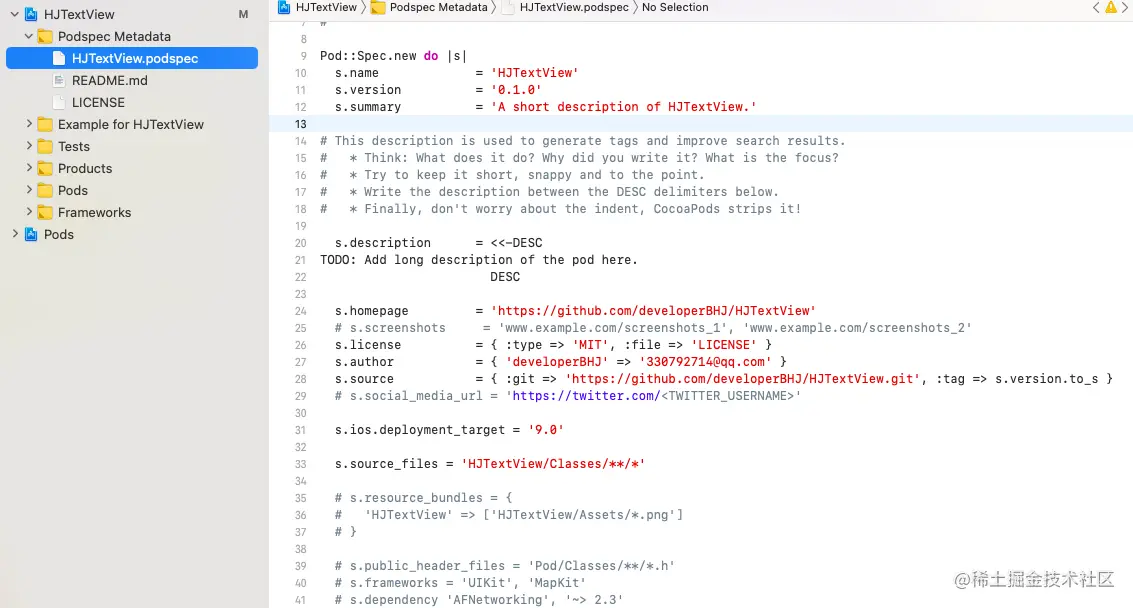Screen dimensions: 1133x608
Task: Expand the Pods group chevron under HJTextView
Action: pyautogui.click(x=29, y=190)
